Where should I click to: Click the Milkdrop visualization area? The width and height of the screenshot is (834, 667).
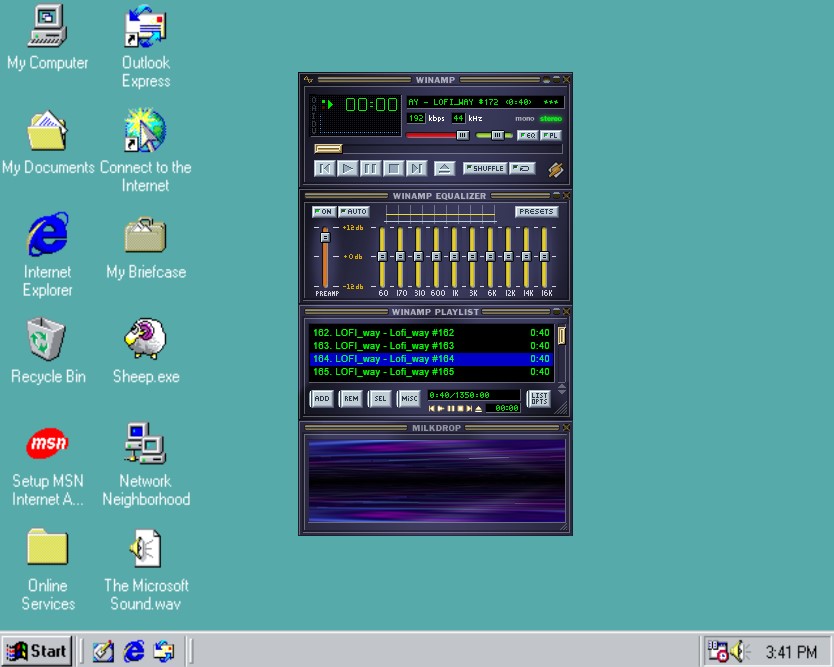point(437,481)
